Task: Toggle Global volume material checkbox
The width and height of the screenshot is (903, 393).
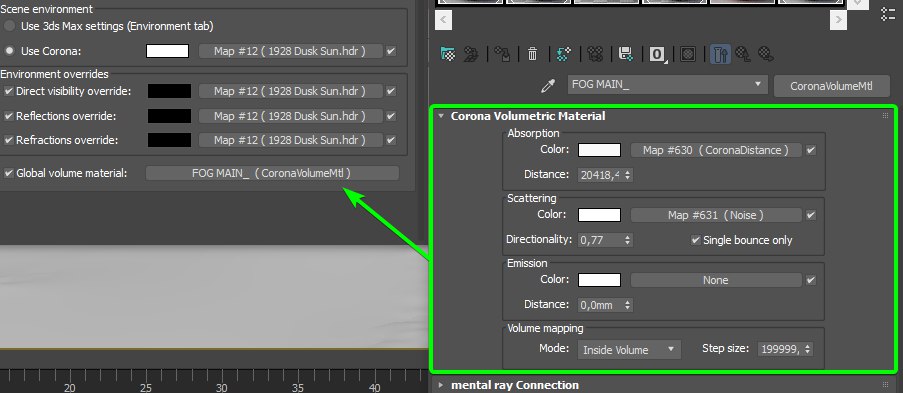Action: [9, 173]
